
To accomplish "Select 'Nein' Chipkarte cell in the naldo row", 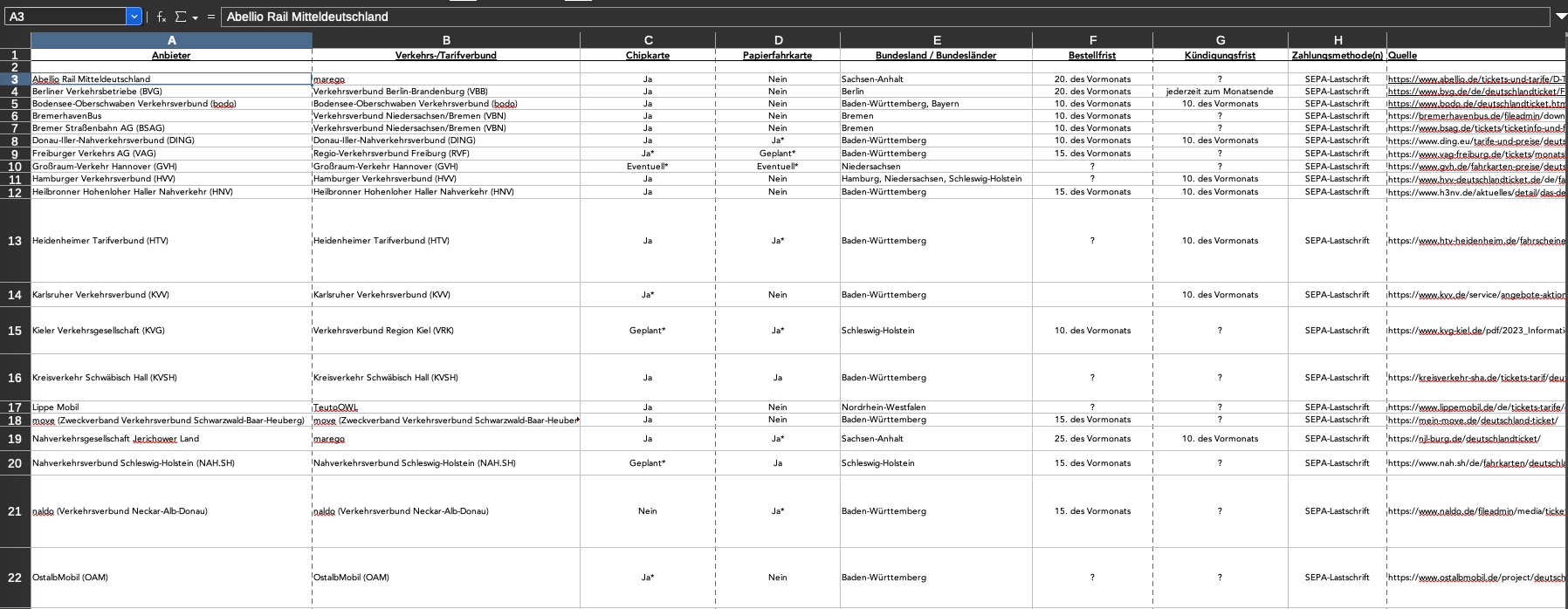I will pyautogui.click(x=648, y=511).
